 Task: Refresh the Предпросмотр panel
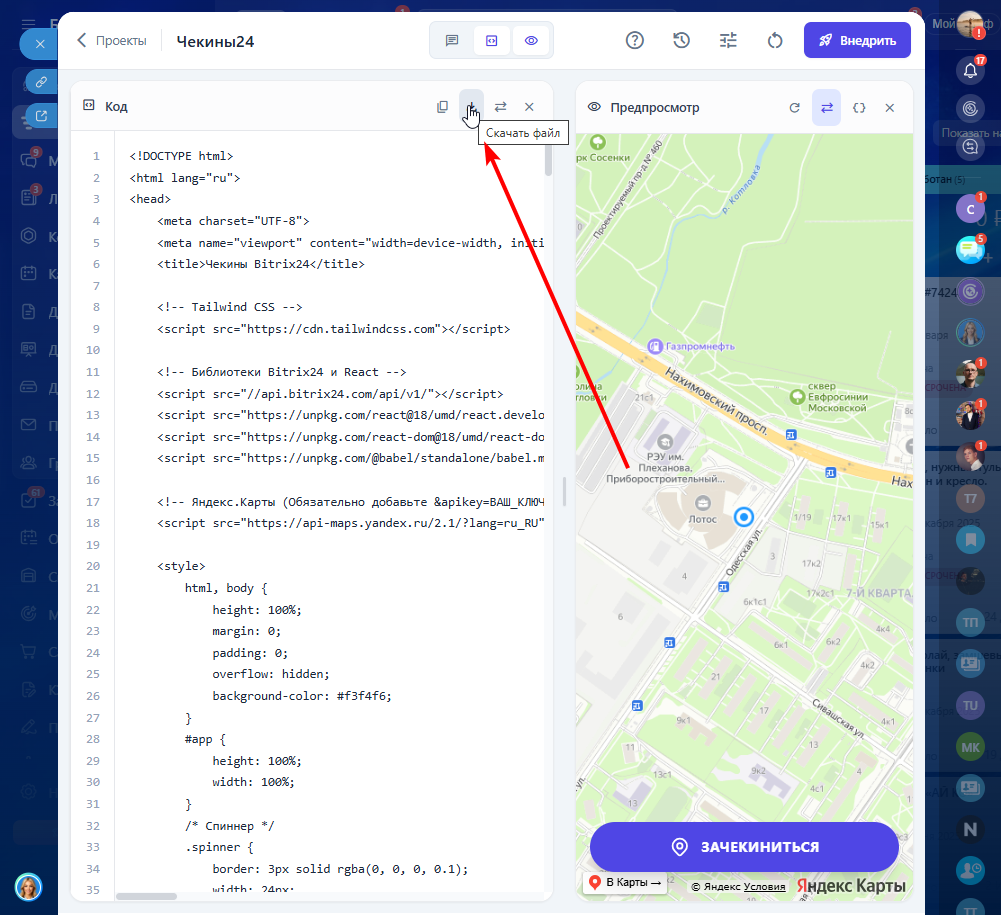[x=794, y=108]
